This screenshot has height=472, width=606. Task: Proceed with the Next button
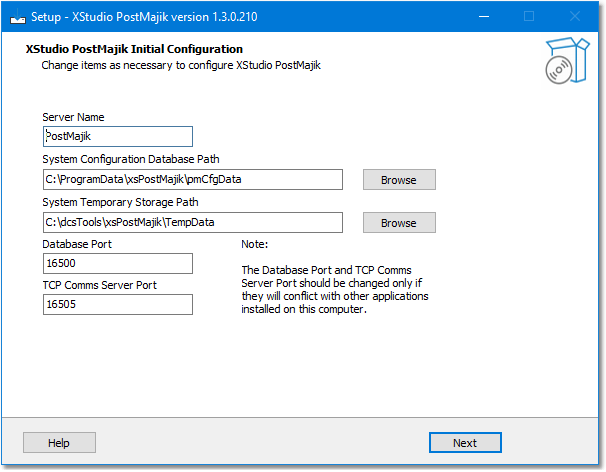click(x=465, y=443)
